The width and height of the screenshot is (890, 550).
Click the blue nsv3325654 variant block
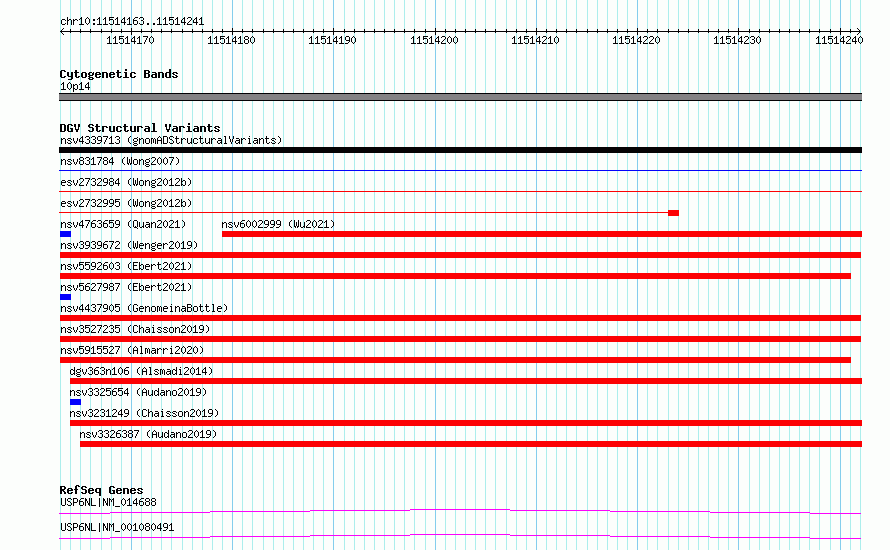[x=75, y=402]
